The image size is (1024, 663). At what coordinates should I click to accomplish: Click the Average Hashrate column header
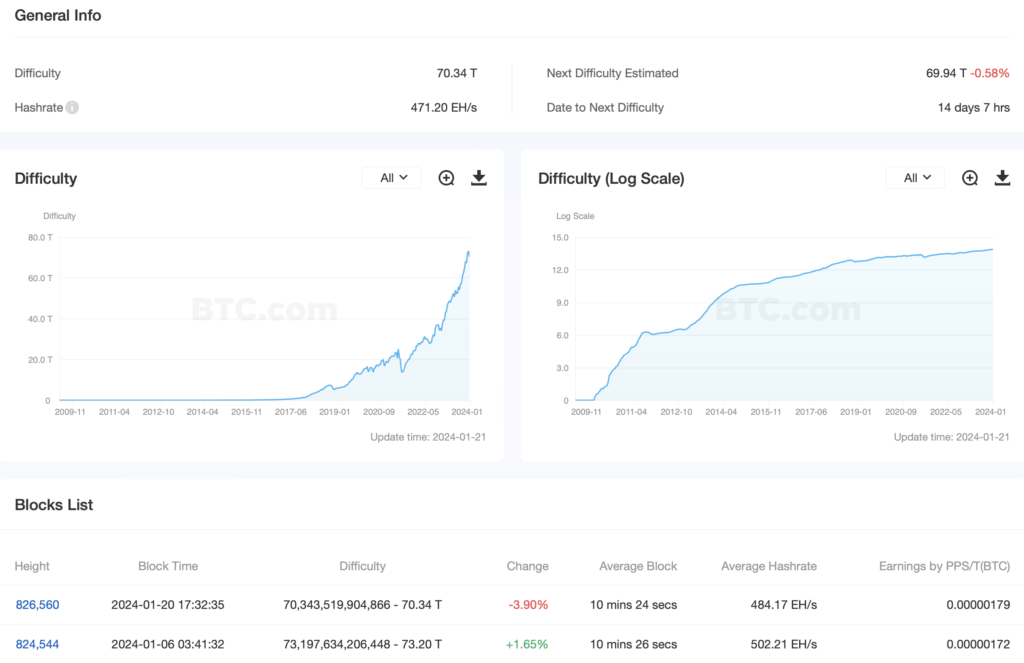[768, 566]
